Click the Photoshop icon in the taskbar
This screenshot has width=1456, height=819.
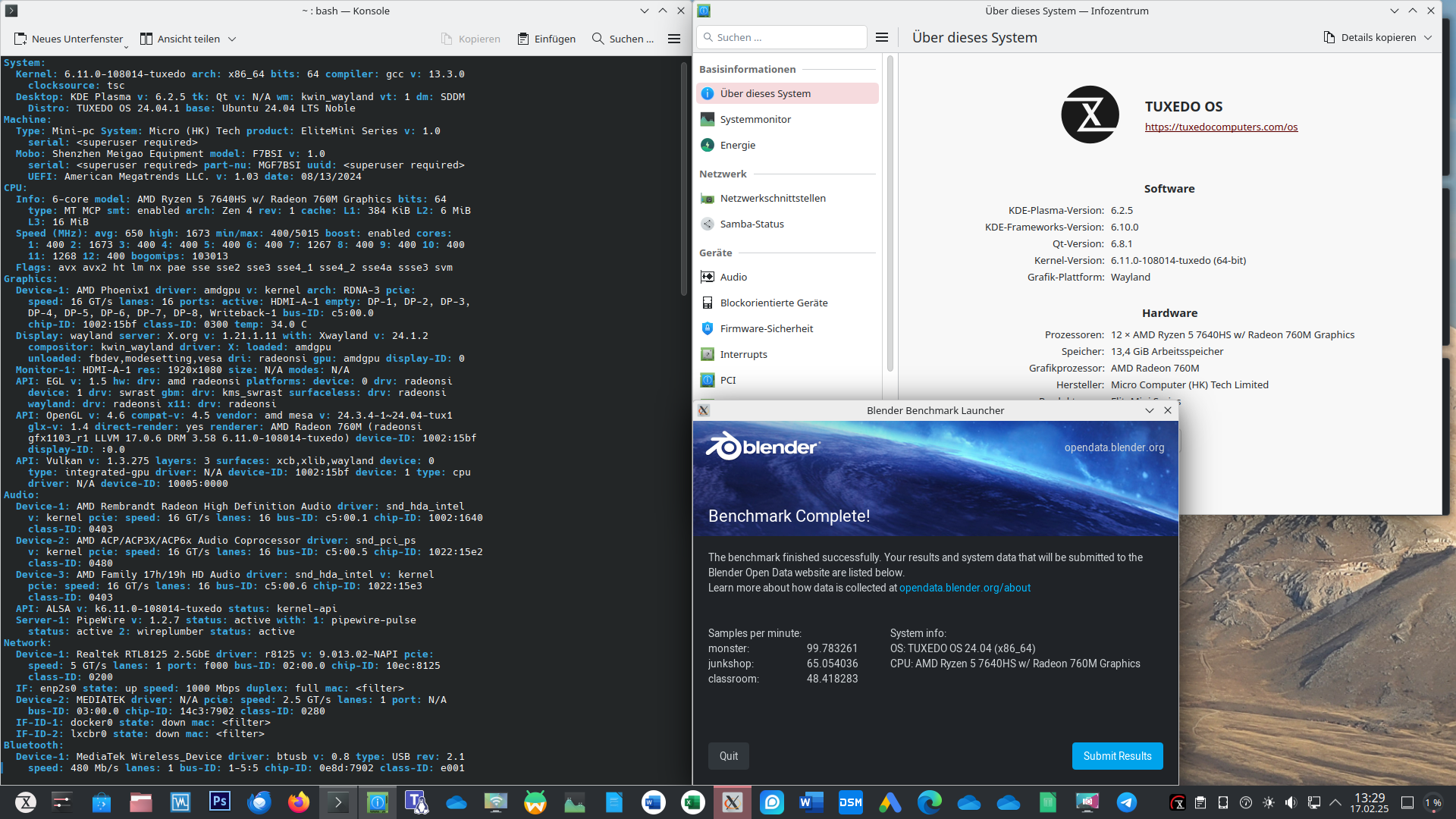220,802
